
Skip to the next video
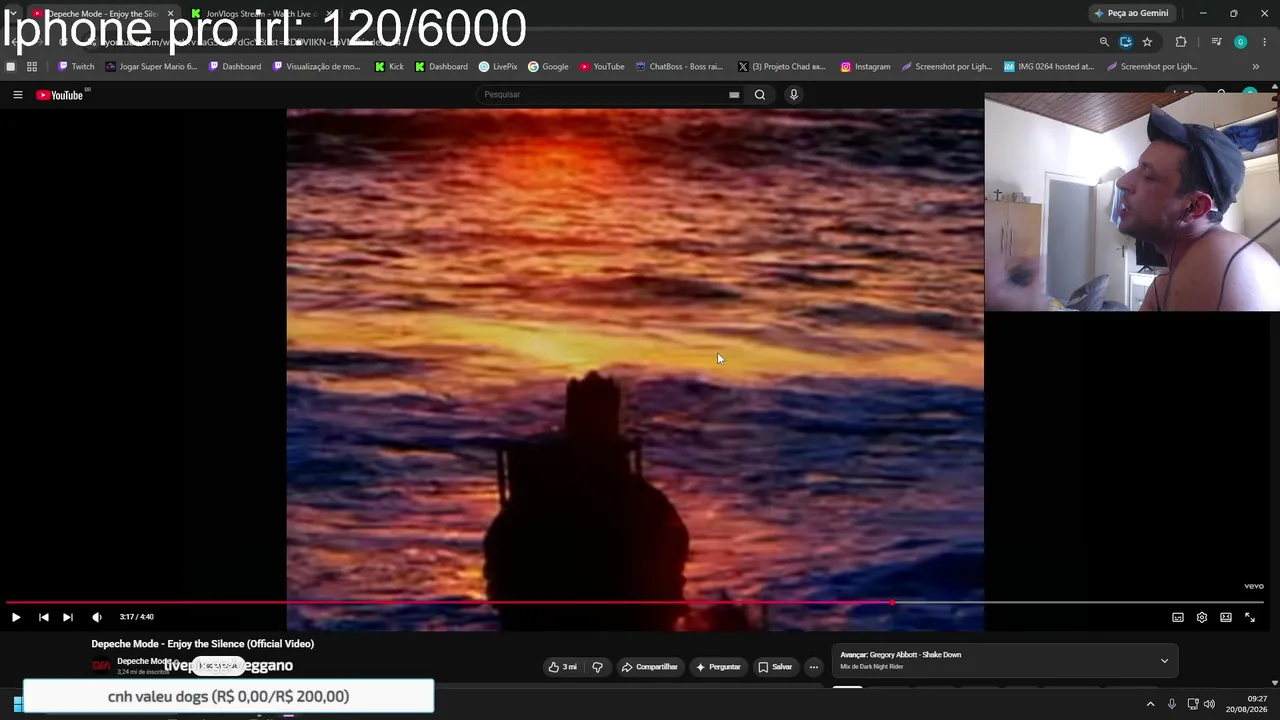click(x=68, y=617)
